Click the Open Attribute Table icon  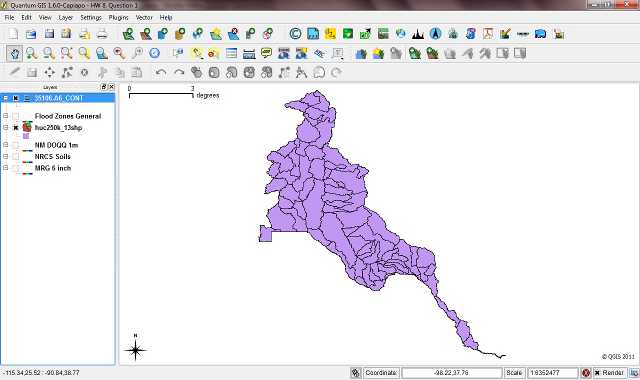[x=231, y=53]
